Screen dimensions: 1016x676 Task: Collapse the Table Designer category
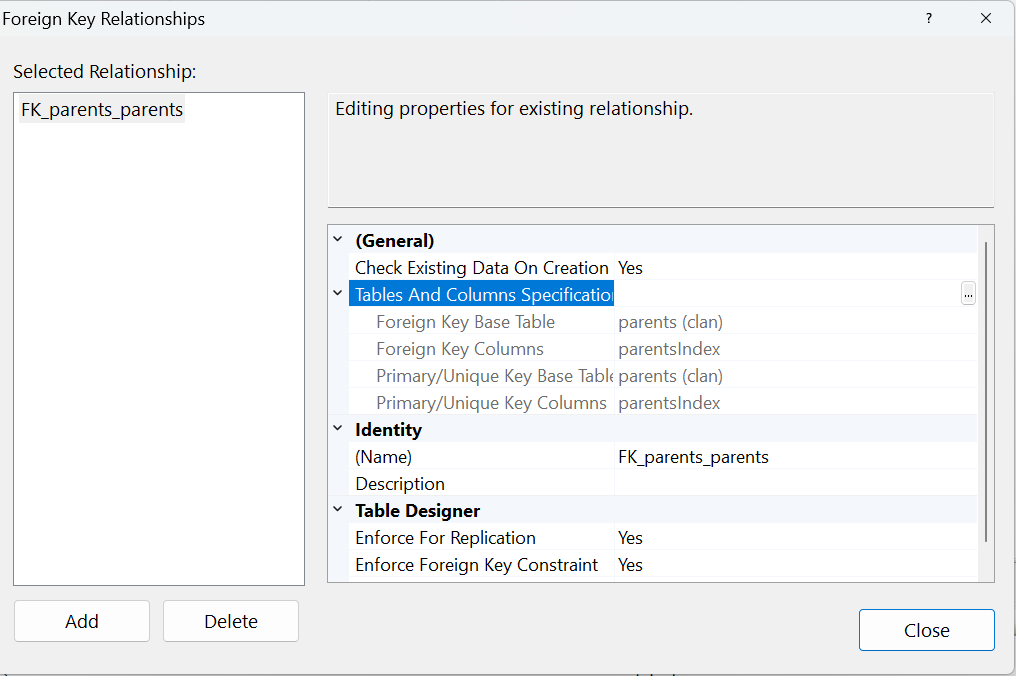click(338, 510)
